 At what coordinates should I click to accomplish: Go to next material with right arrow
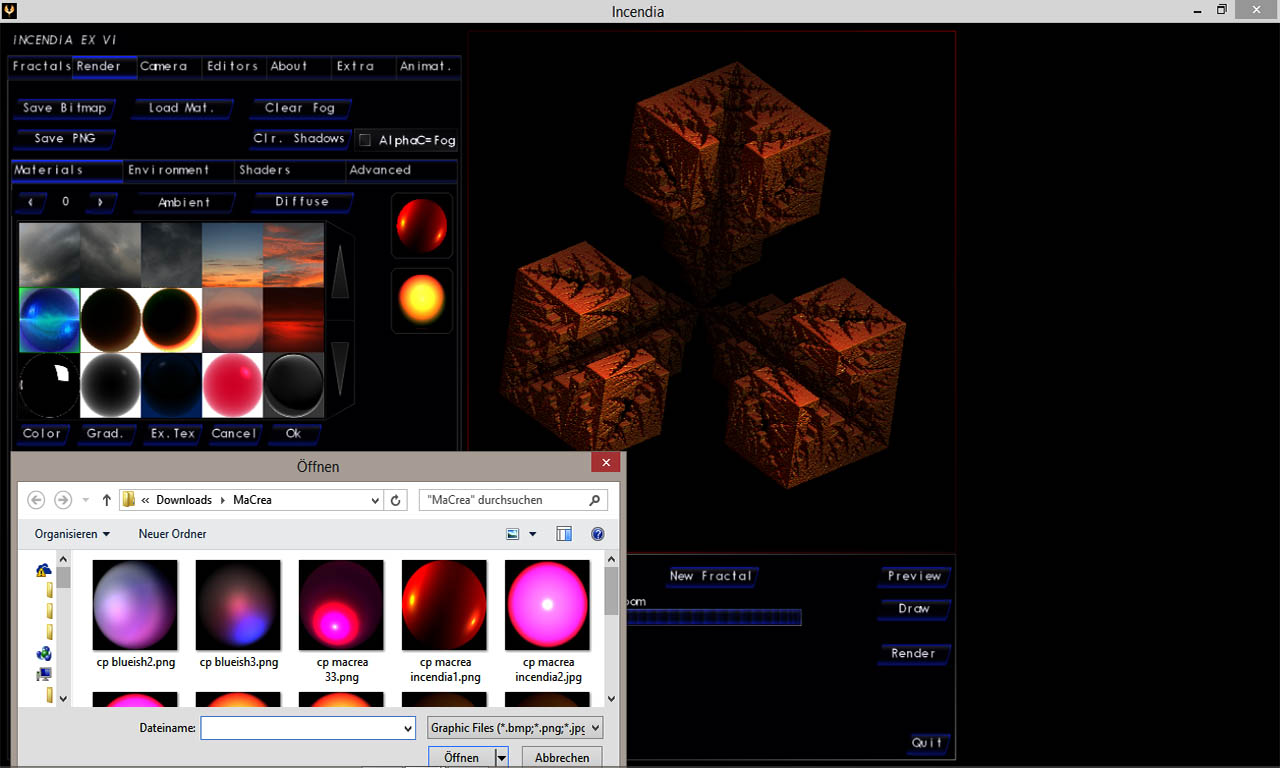(x=100, y=202)
